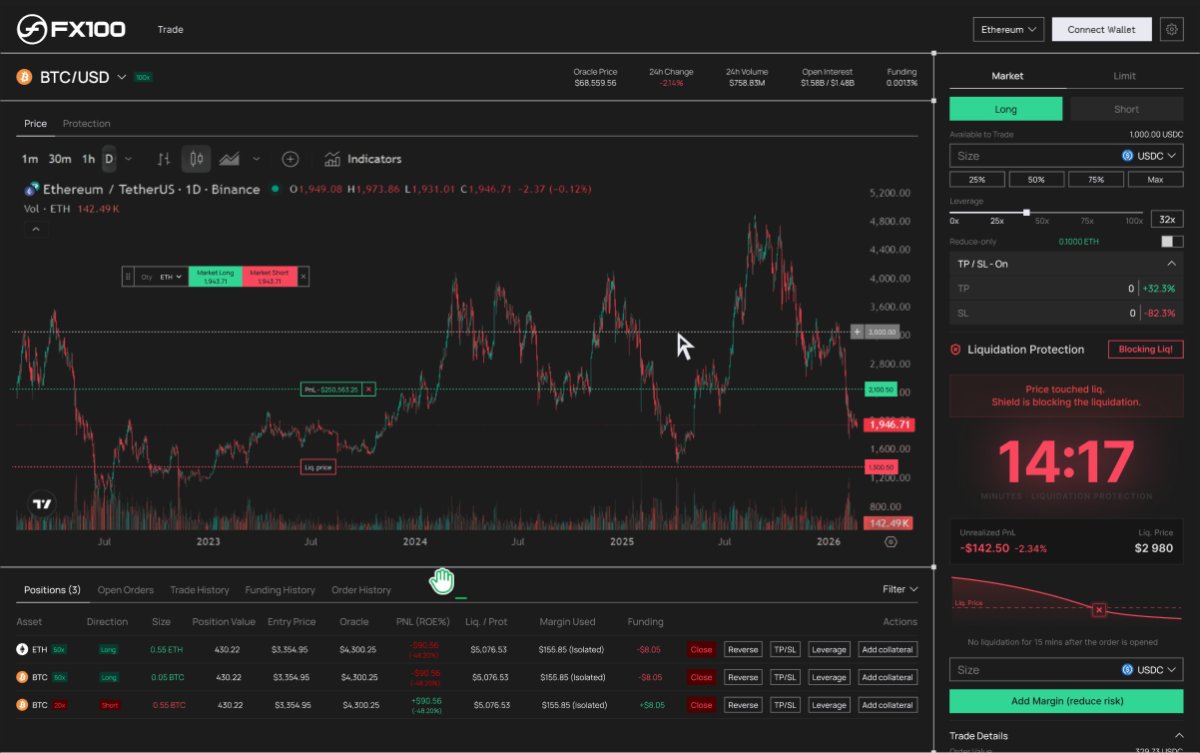
Task: Click the Market Short button in chart widget
Action: 269,277
